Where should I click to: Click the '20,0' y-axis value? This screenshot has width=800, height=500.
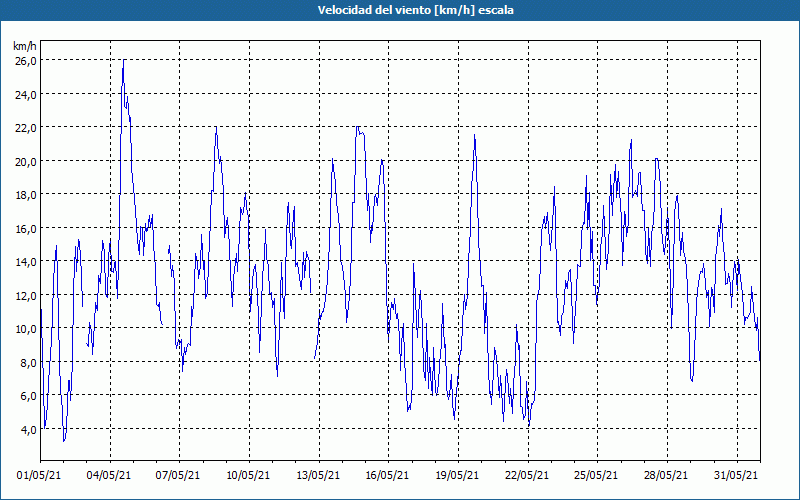[26, 161]
